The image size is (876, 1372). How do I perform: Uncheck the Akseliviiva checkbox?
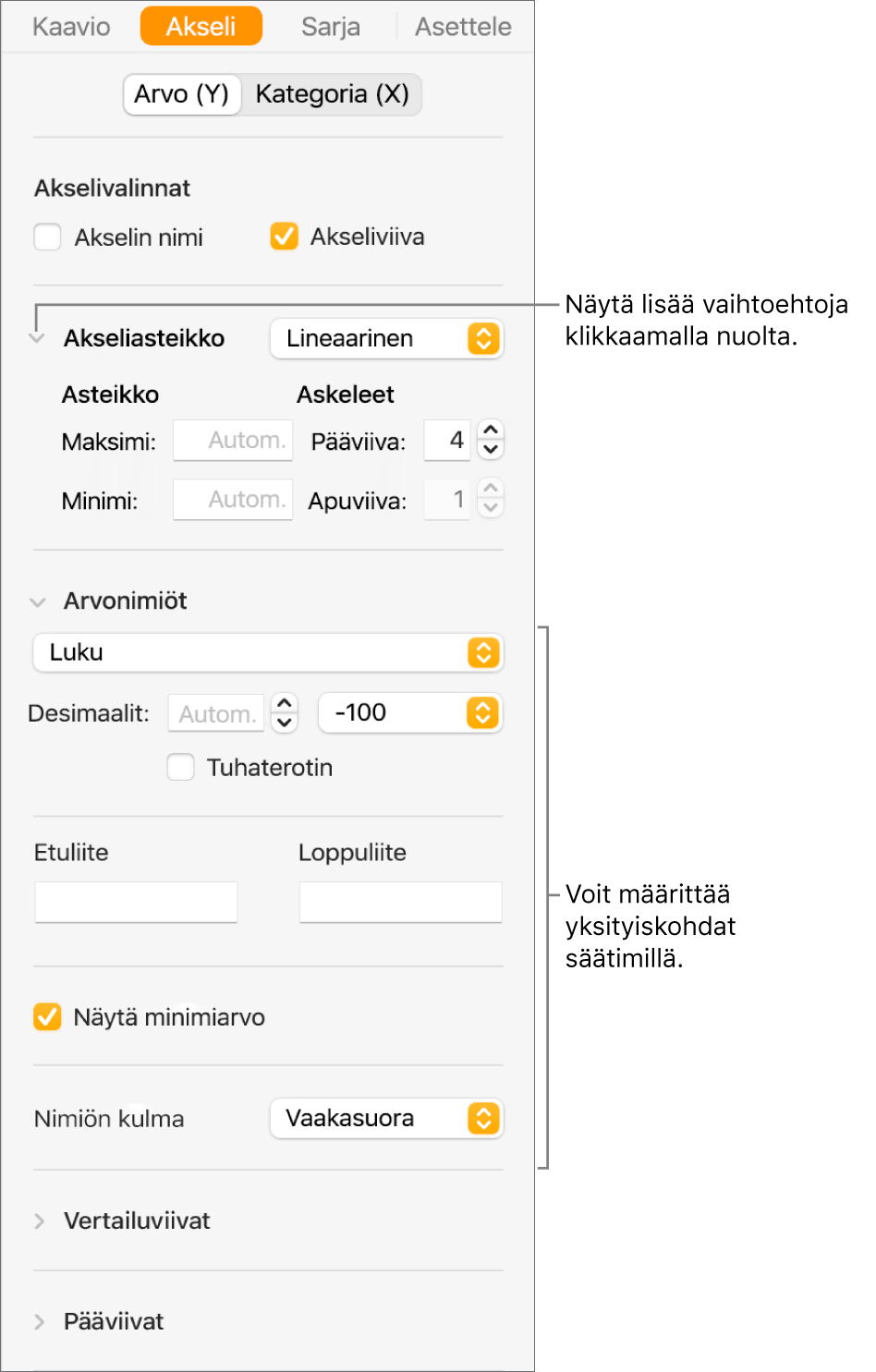click(x=285, y=237)
